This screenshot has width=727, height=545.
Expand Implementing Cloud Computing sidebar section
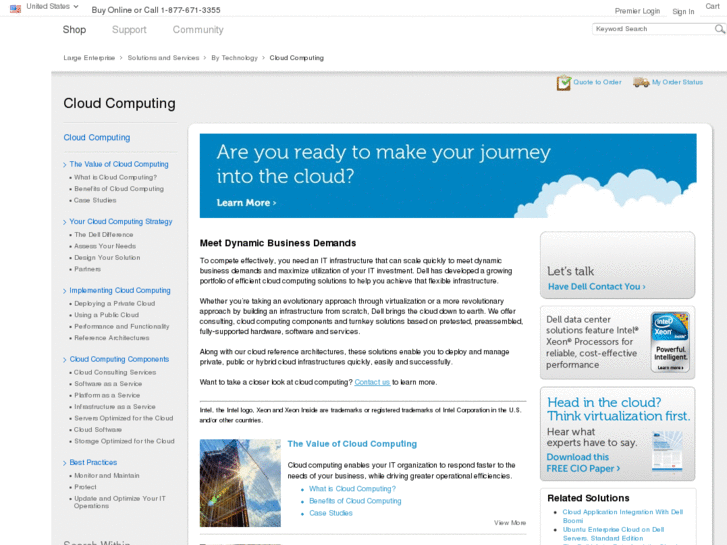[x=120, y=290]
